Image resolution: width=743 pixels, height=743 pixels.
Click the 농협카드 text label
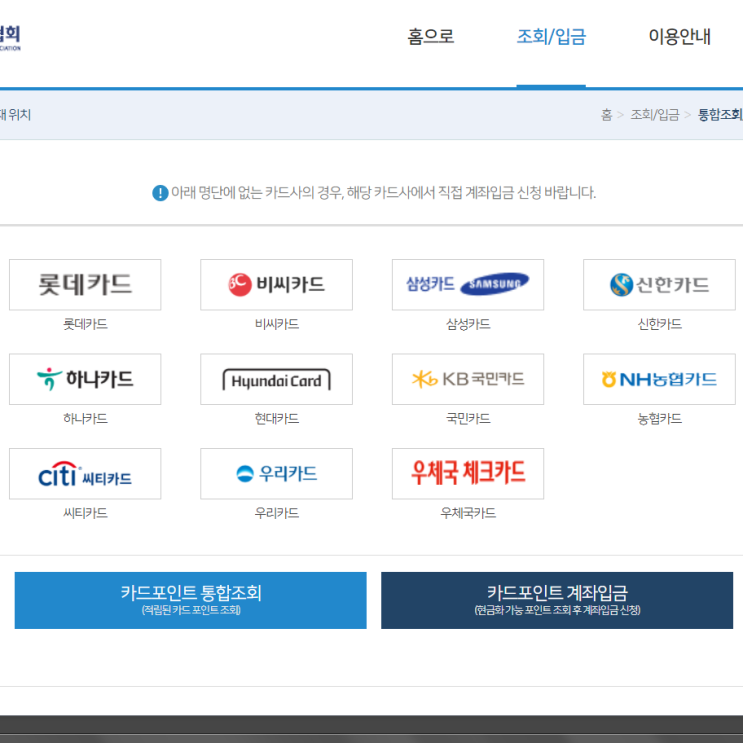coord(660,418)
